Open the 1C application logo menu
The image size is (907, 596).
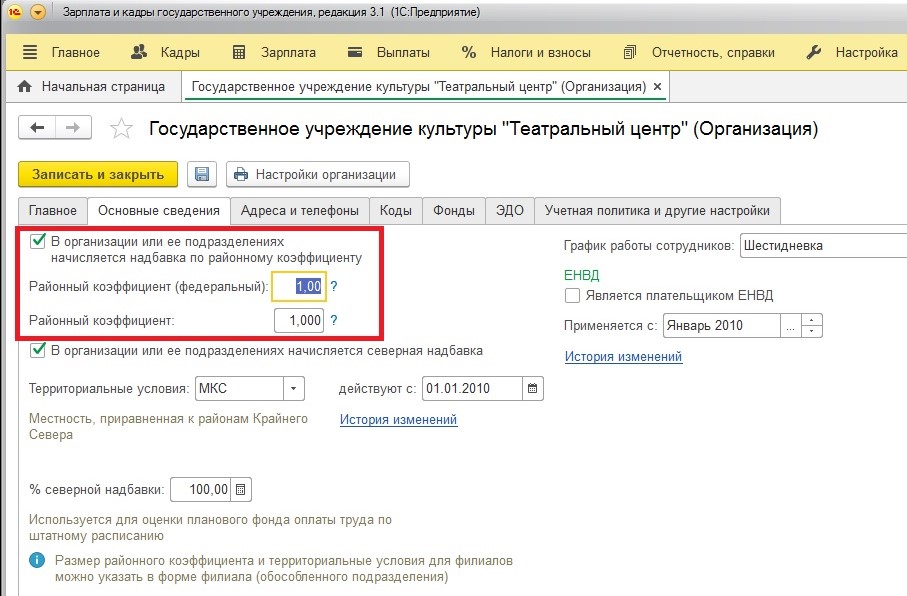pyautogui.click(x=14, y=11)
